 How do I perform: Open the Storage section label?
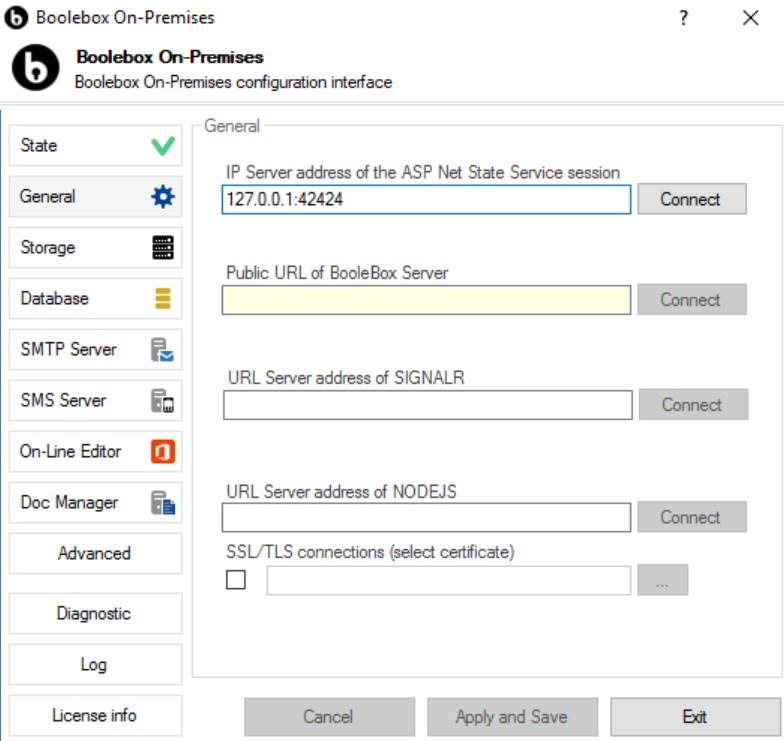(48, 248)
